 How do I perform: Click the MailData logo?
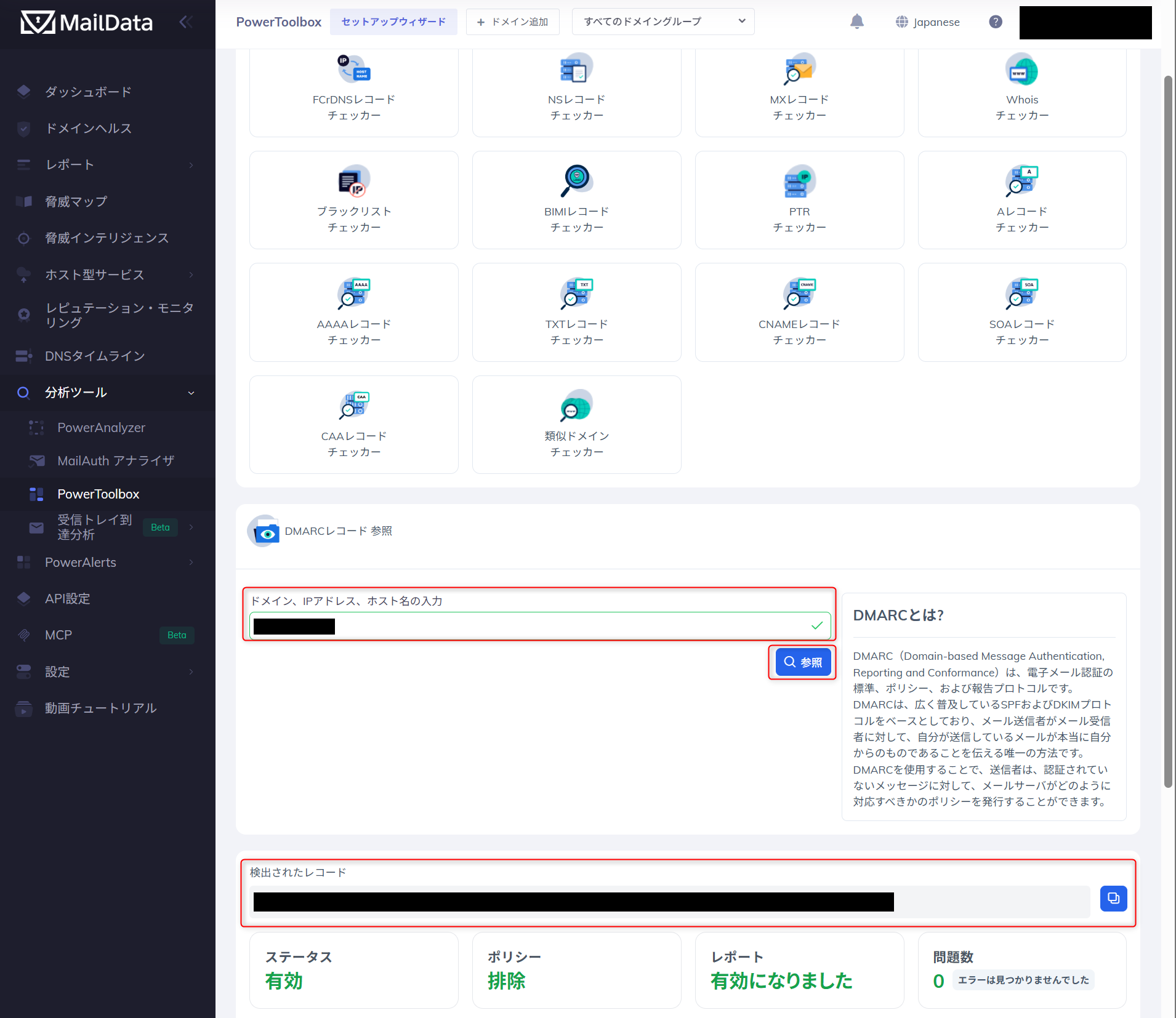tap(86, 23)
